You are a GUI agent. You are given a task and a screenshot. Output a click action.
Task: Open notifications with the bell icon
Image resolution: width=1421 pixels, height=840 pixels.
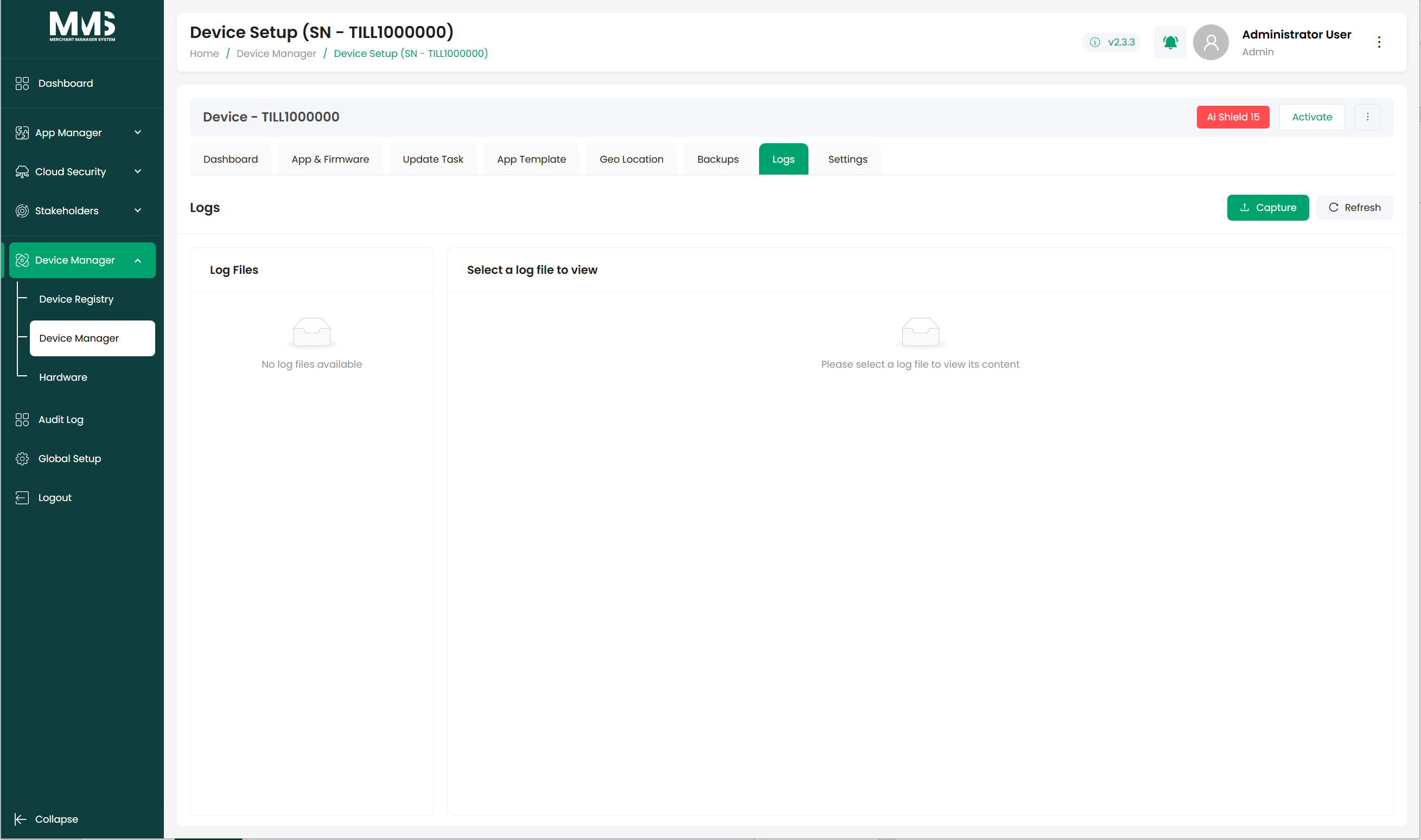pos(1170,42)
